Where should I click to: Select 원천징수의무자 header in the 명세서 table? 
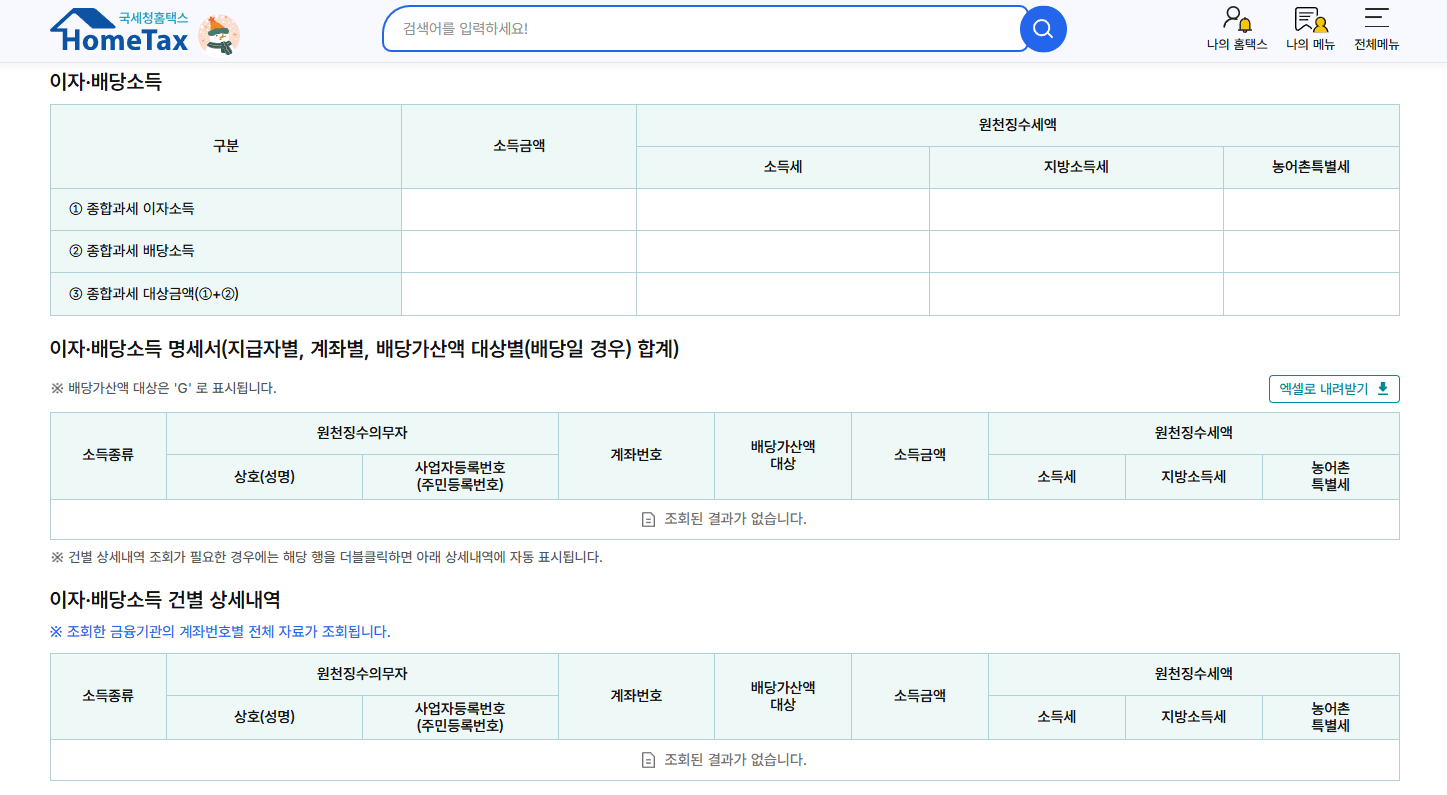click(x=362, y=433)
